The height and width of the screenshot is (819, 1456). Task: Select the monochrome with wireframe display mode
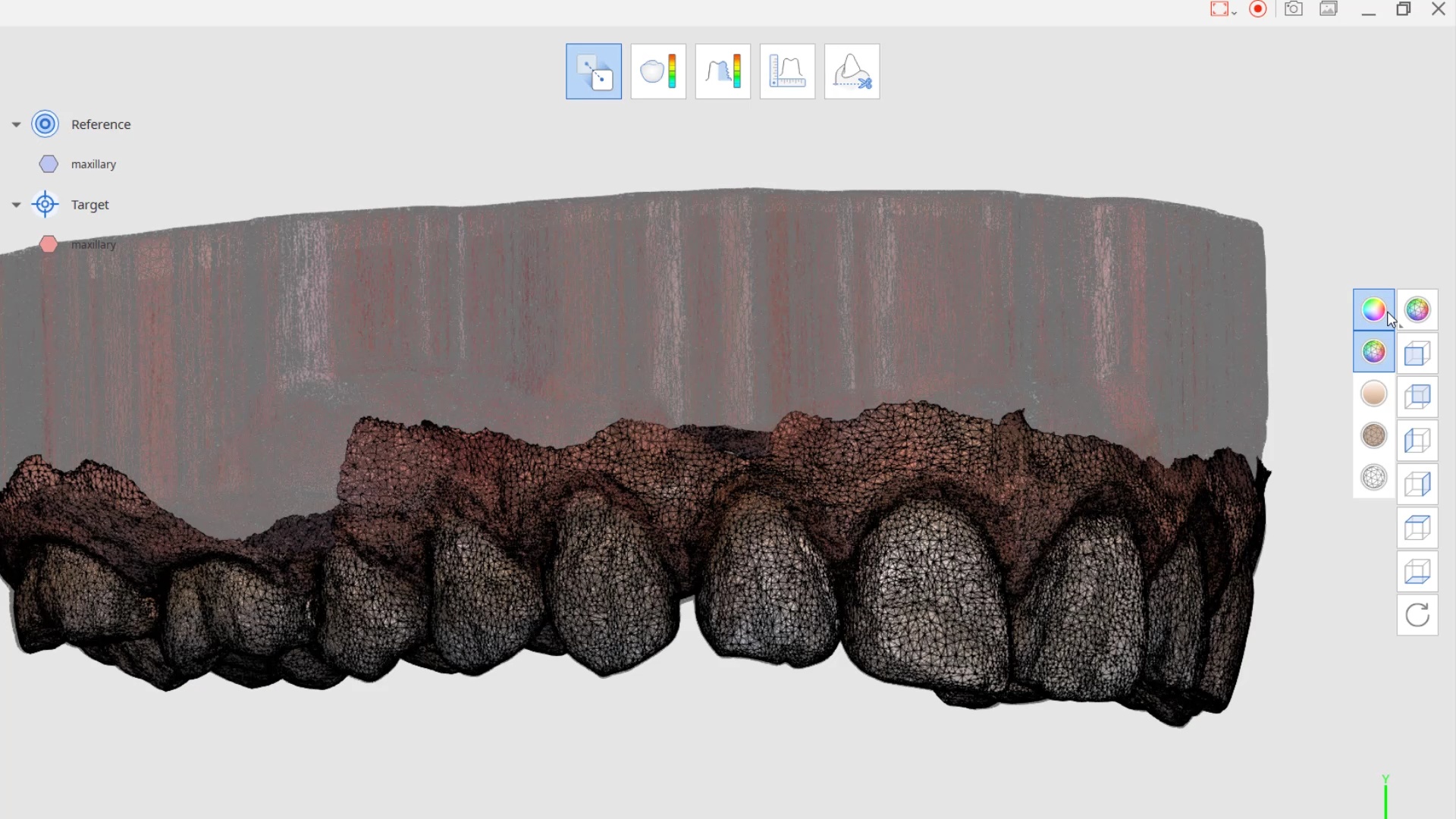1374,435
